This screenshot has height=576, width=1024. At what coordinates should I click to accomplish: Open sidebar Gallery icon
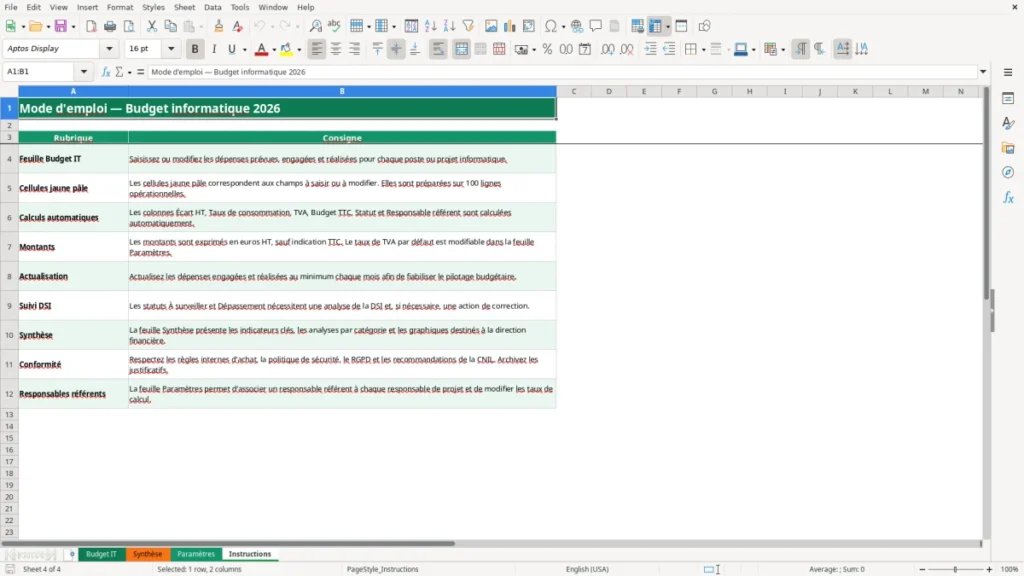pos(1008,148)
